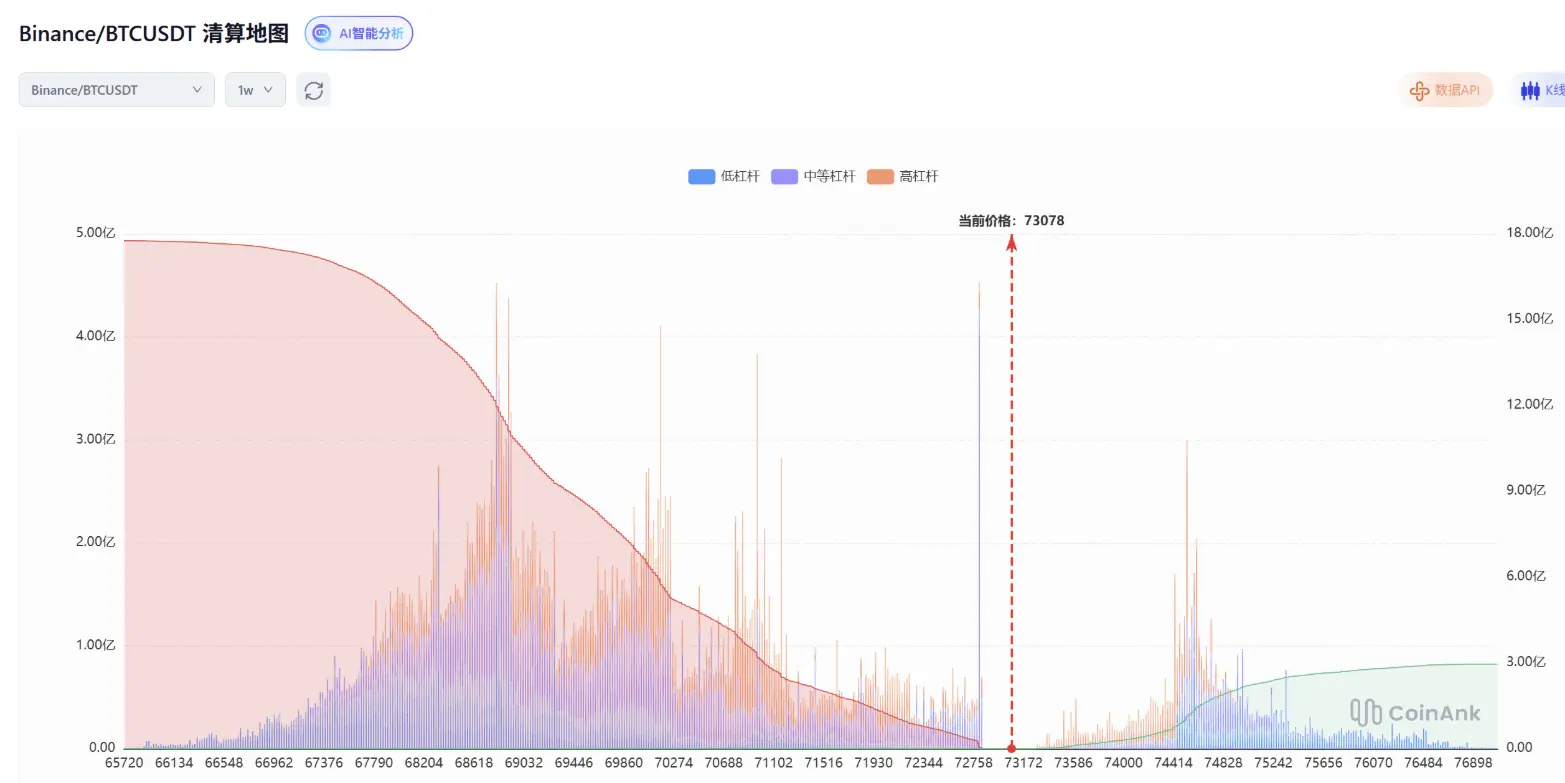
Task: Click the 68204 price tick label
Action: pyautogui.click(x=425, y=763)
